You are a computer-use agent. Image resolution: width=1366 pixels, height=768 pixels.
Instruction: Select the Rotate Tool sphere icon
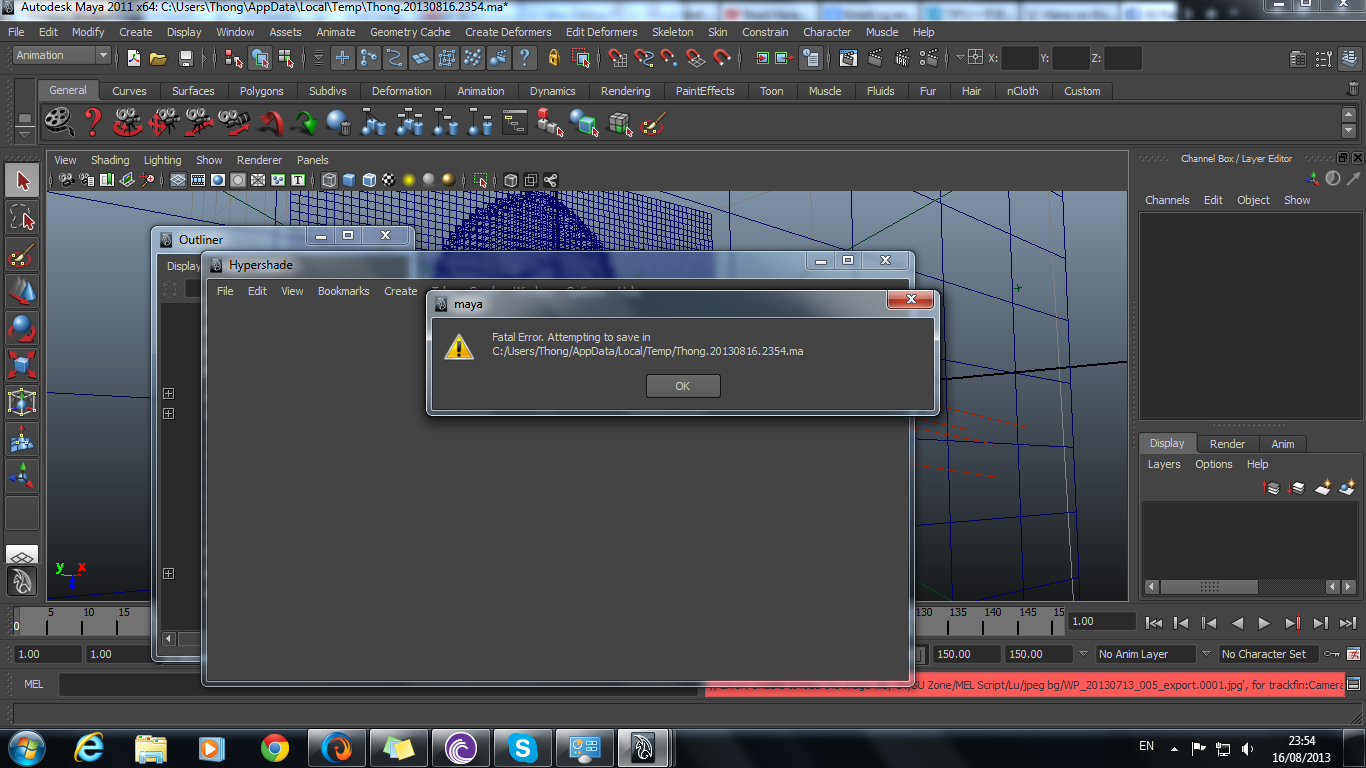(22, 329)
